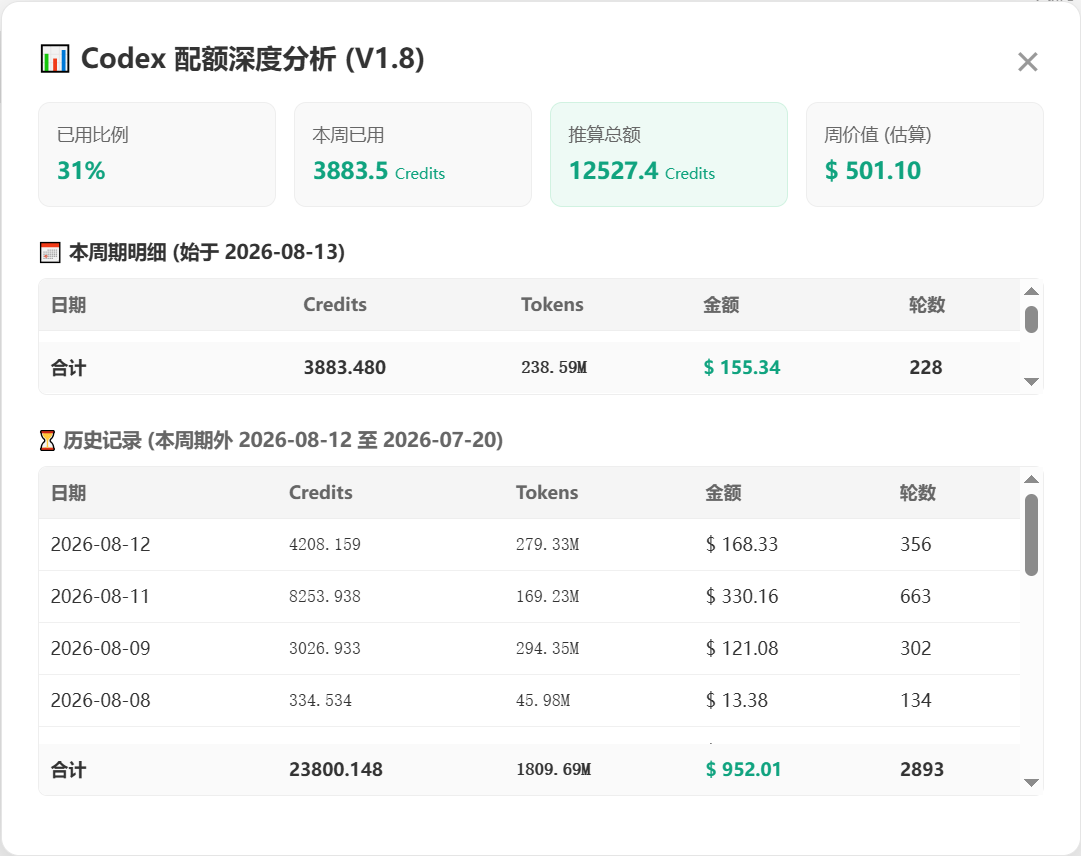Image resolution: width=1081 pixels, height=856 pixels.
Task: Select the 2026-08-11 date cell
Action: 101,596
